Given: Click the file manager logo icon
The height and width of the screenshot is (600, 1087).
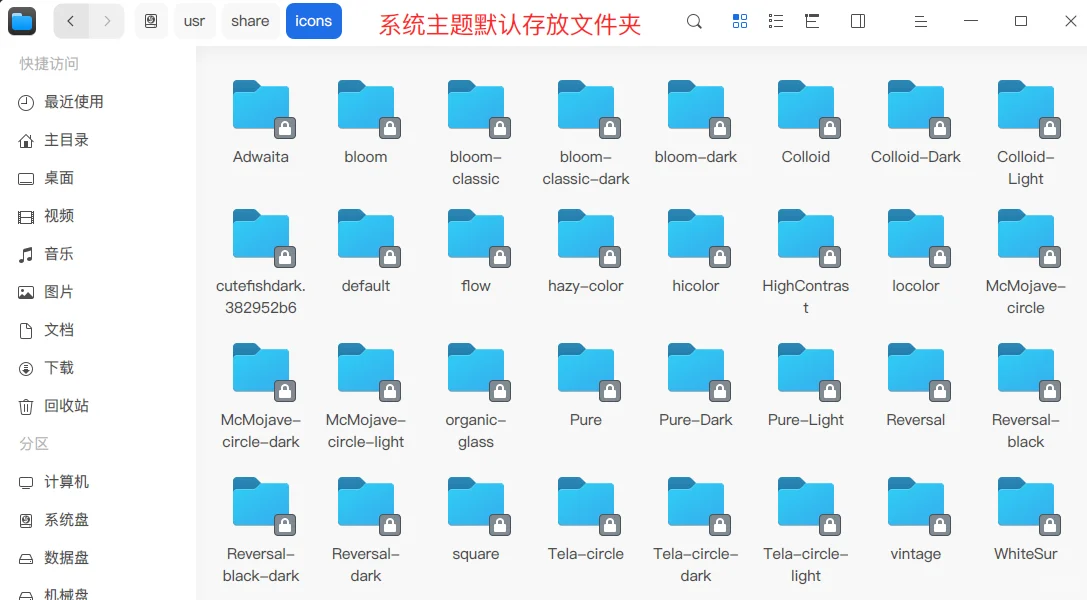Looking at the screenshot, I should [22, 20].
